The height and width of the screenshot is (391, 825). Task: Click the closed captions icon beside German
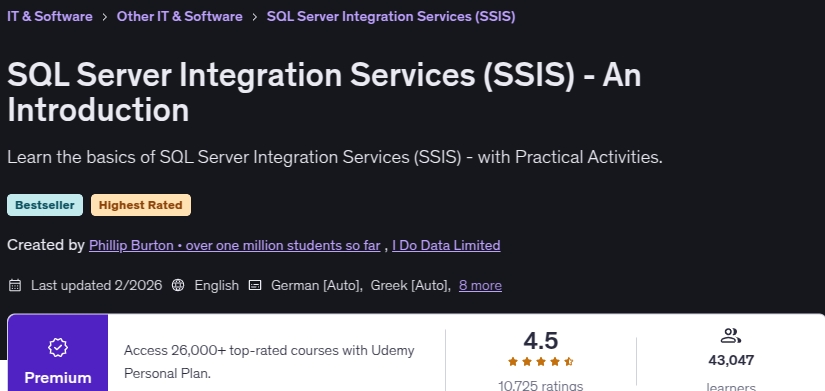pos(255,285)
